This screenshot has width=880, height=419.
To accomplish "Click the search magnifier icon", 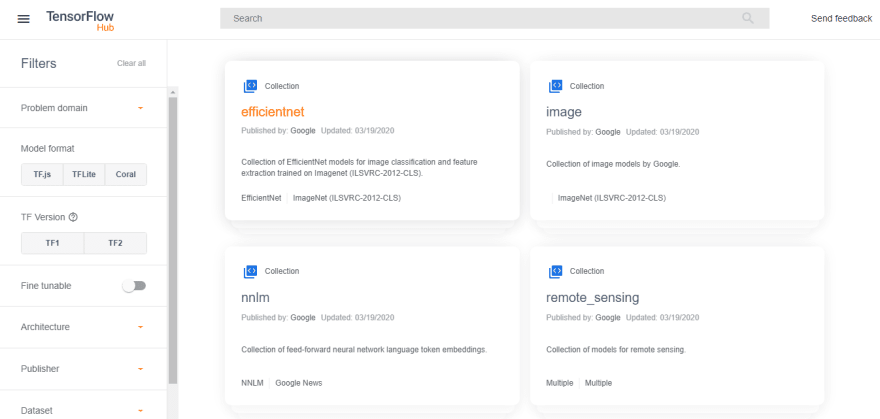I will click(x=748, y=19).
